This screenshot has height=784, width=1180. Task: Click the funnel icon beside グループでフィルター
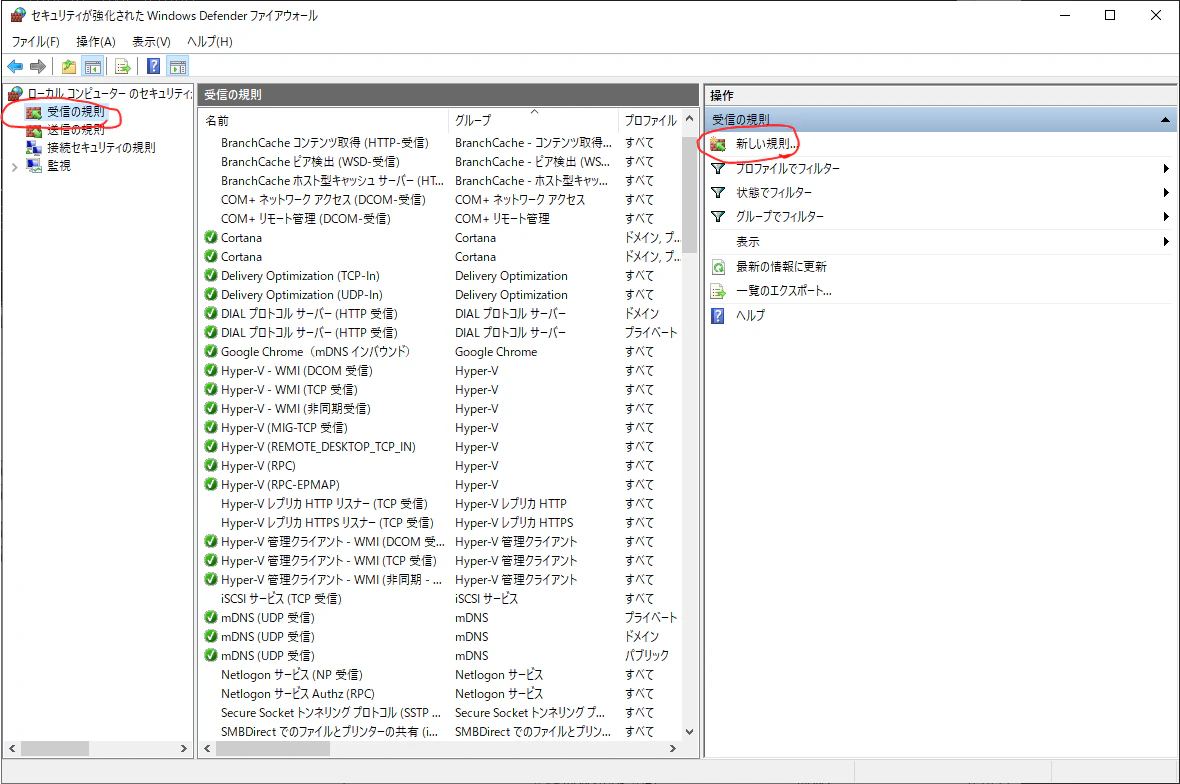719,217
